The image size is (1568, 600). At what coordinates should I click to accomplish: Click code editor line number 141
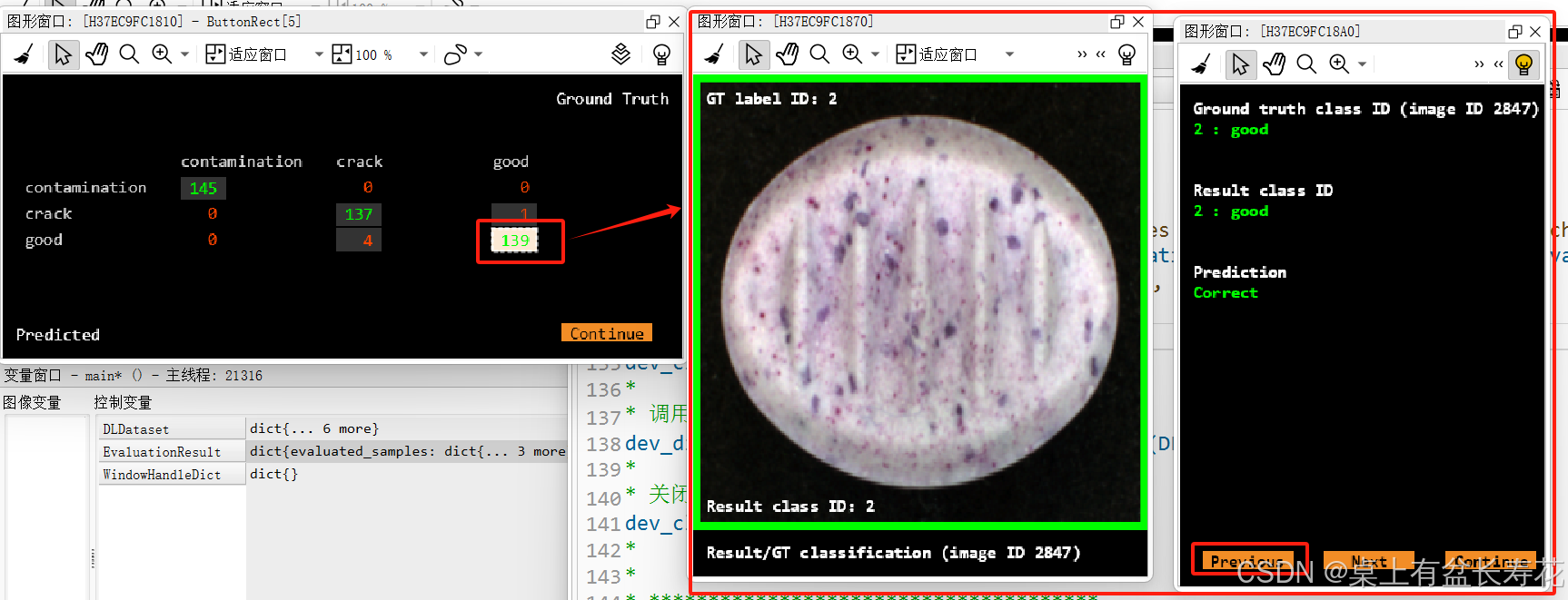point(603,524)
